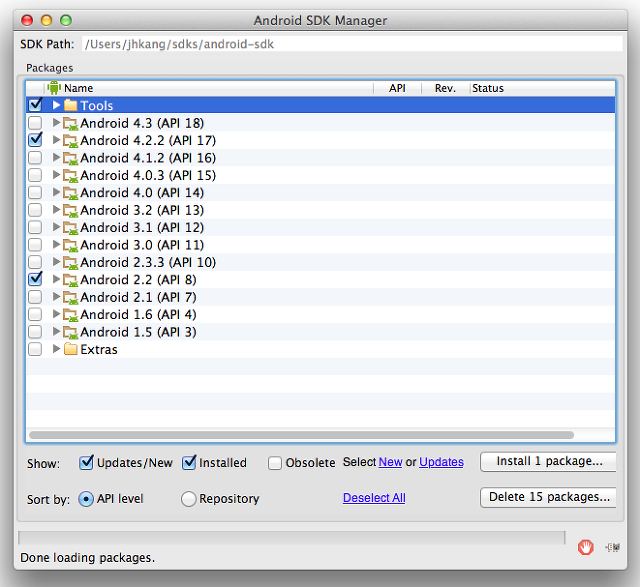Select the Android 1.6 (API 4) row text

138,315
